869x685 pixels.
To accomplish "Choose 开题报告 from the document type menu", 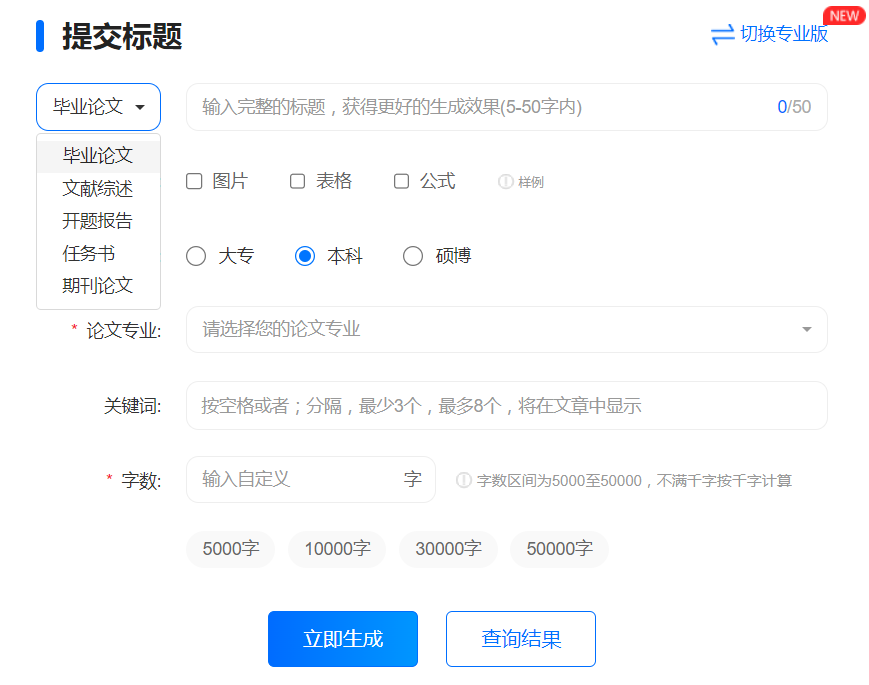I will (x=97, y=220).
